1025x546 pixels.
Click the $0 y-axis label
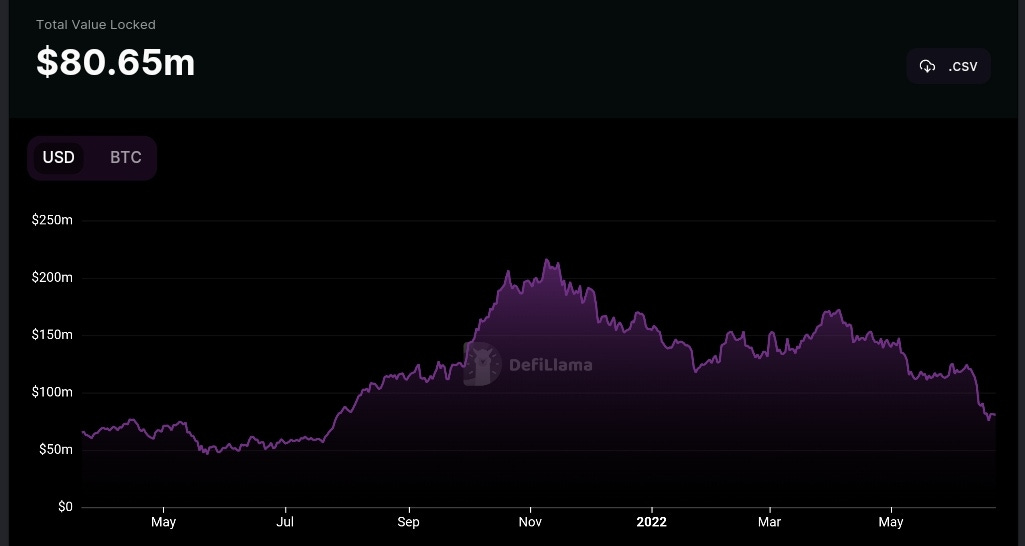[65, 507]
